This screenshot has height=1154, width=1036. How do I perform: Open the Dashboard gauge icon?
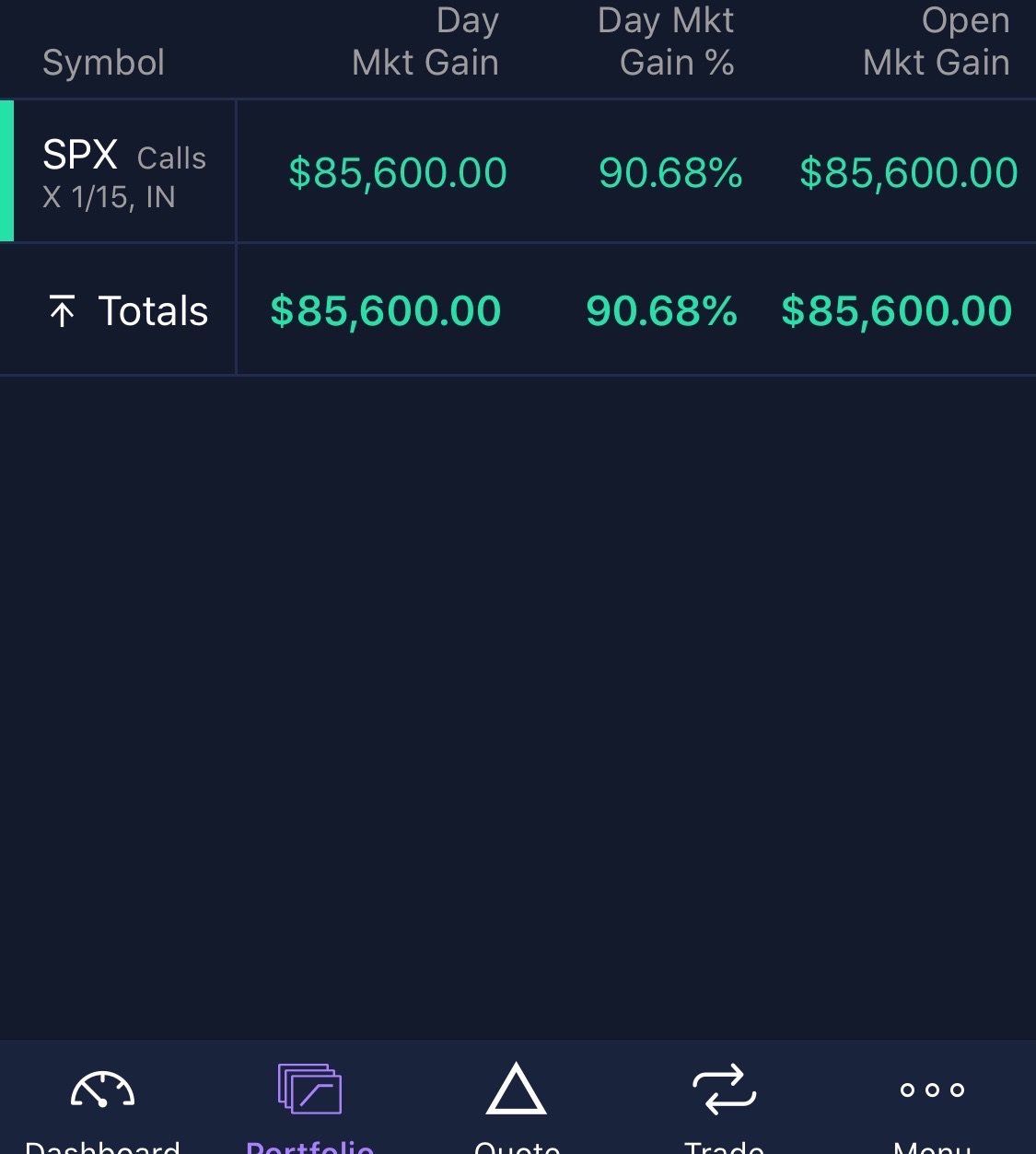[102, 1090]
